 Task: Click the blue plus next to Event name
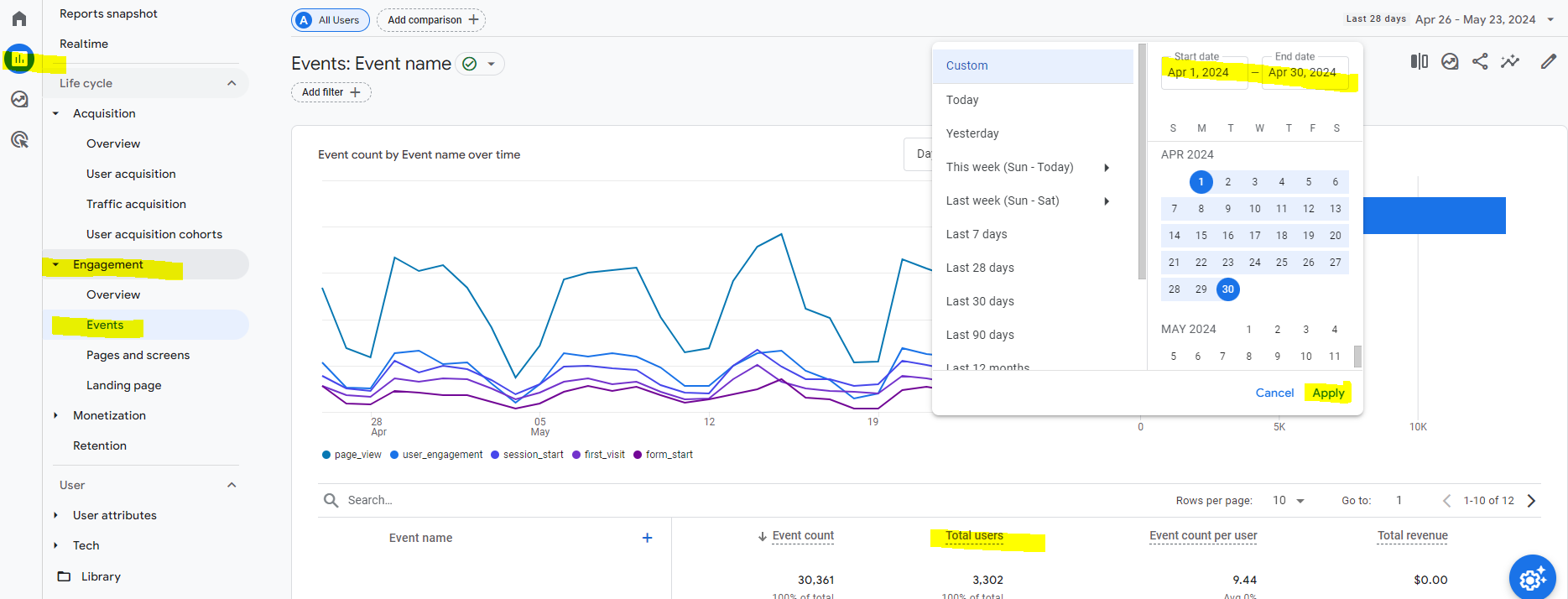click(x=647, y=538)
